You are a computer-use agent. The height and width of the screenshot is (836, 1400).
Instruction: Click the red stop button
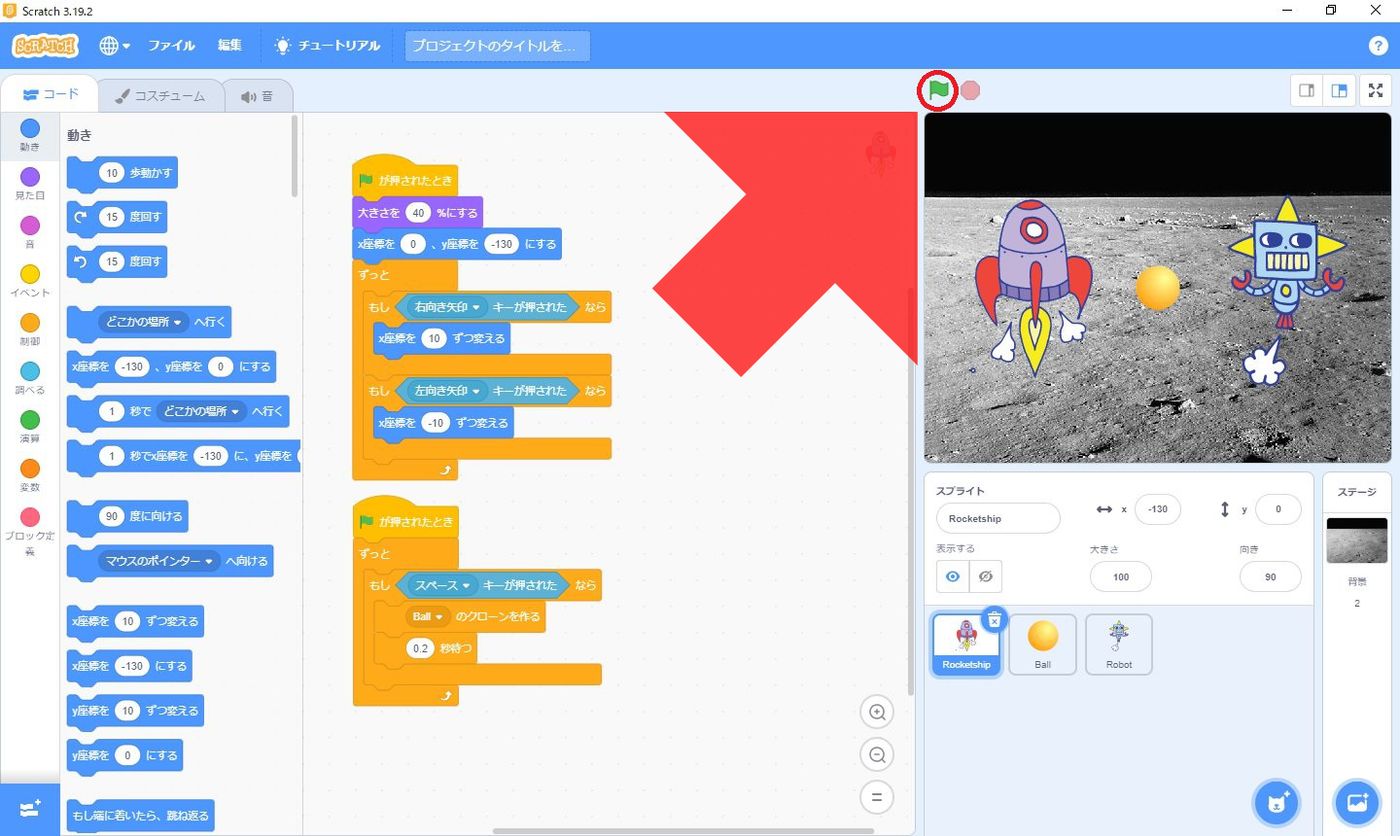point(970,91)
